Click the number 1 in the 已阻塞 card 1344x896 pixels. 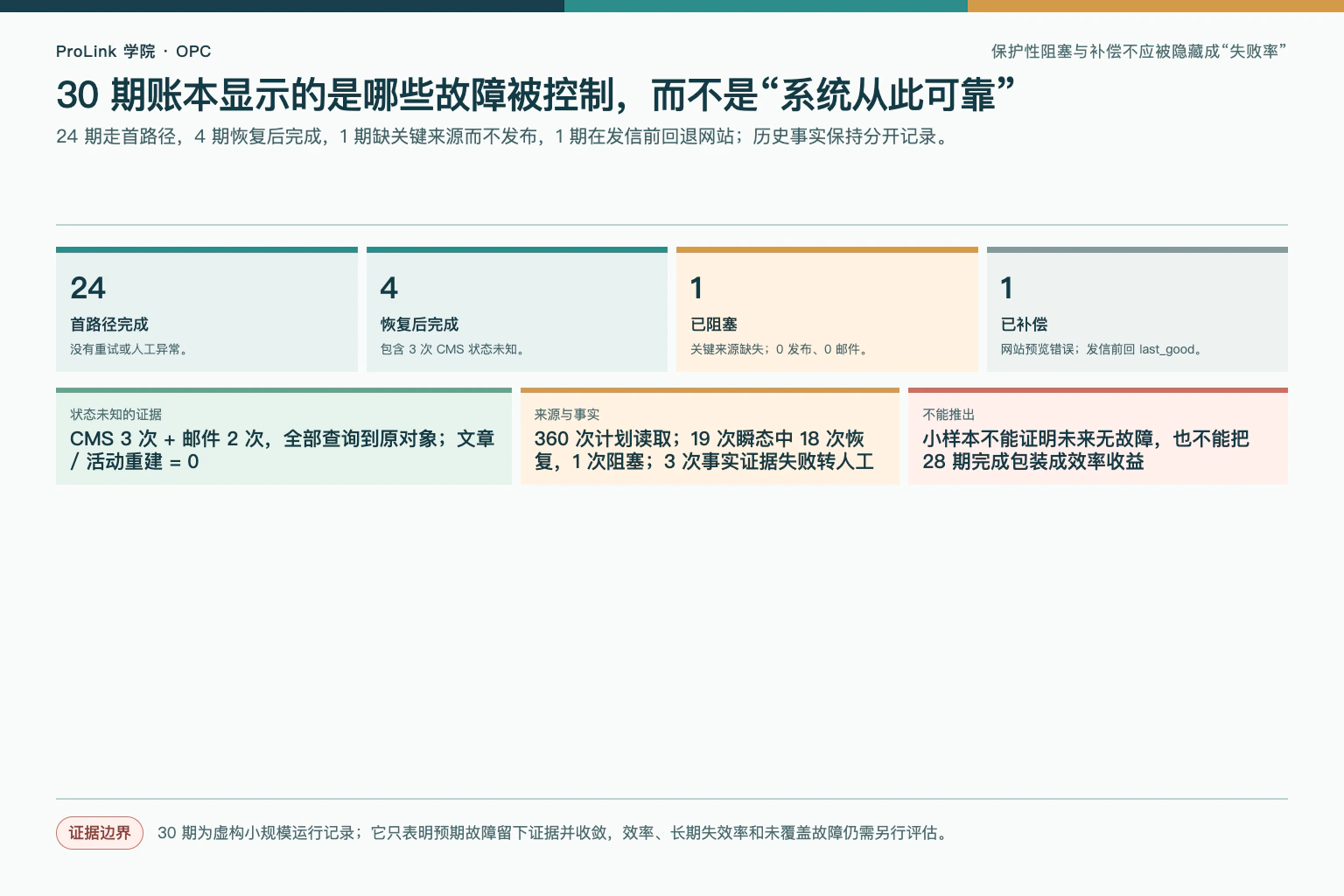[696, 288]
